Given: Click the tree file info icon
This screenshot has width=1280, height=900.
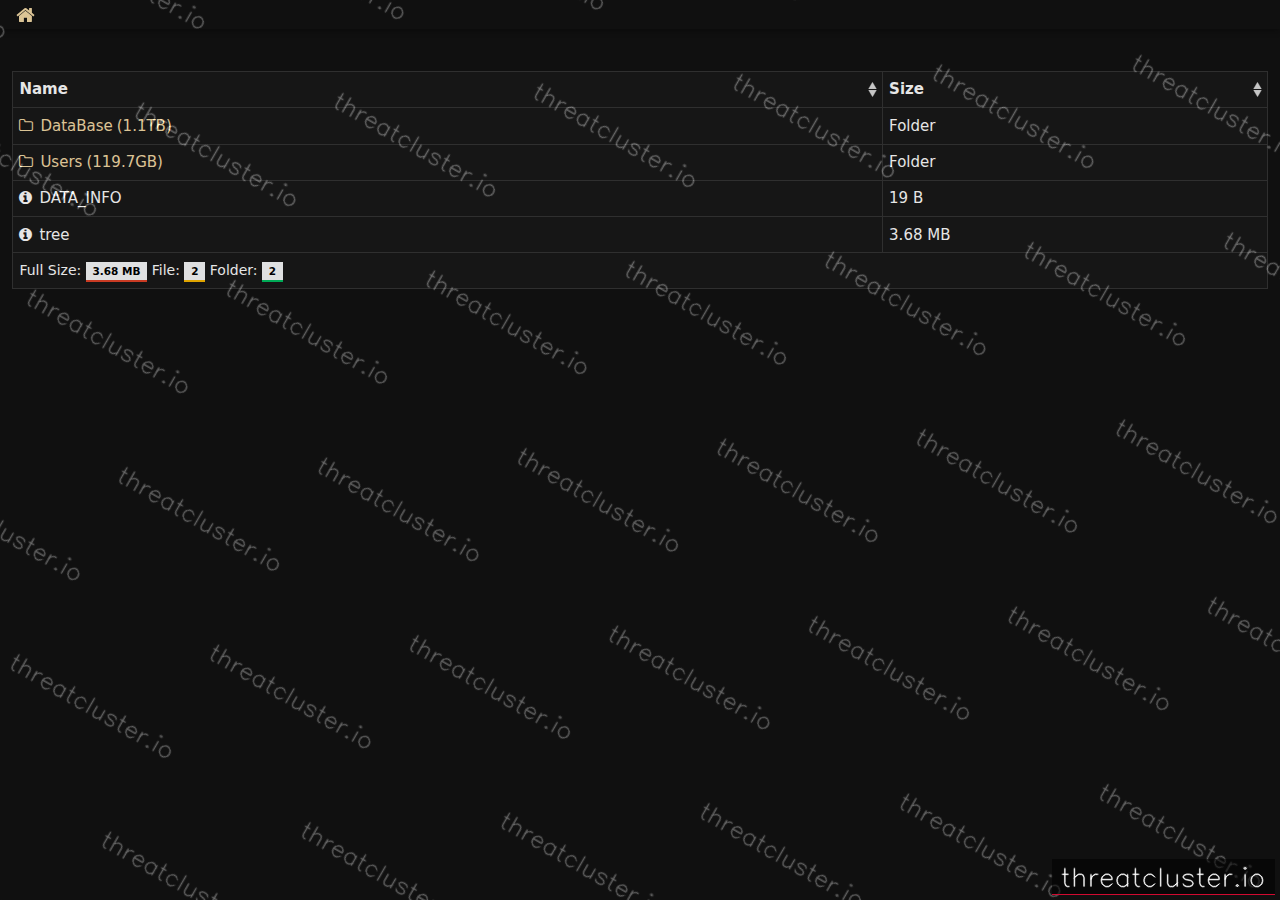Looking at the screenshot, I should (x=26, y=235).
